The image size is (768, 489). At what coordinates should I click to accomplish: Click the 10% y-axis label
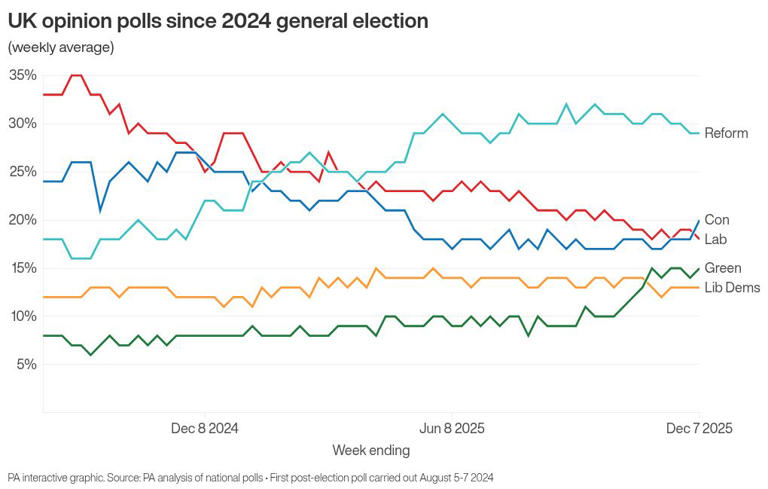[22, 316]
